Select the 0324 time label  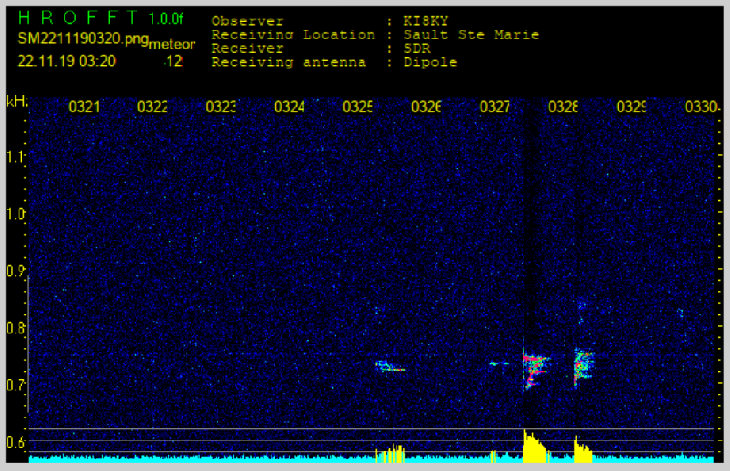click(x=289, y=106)
